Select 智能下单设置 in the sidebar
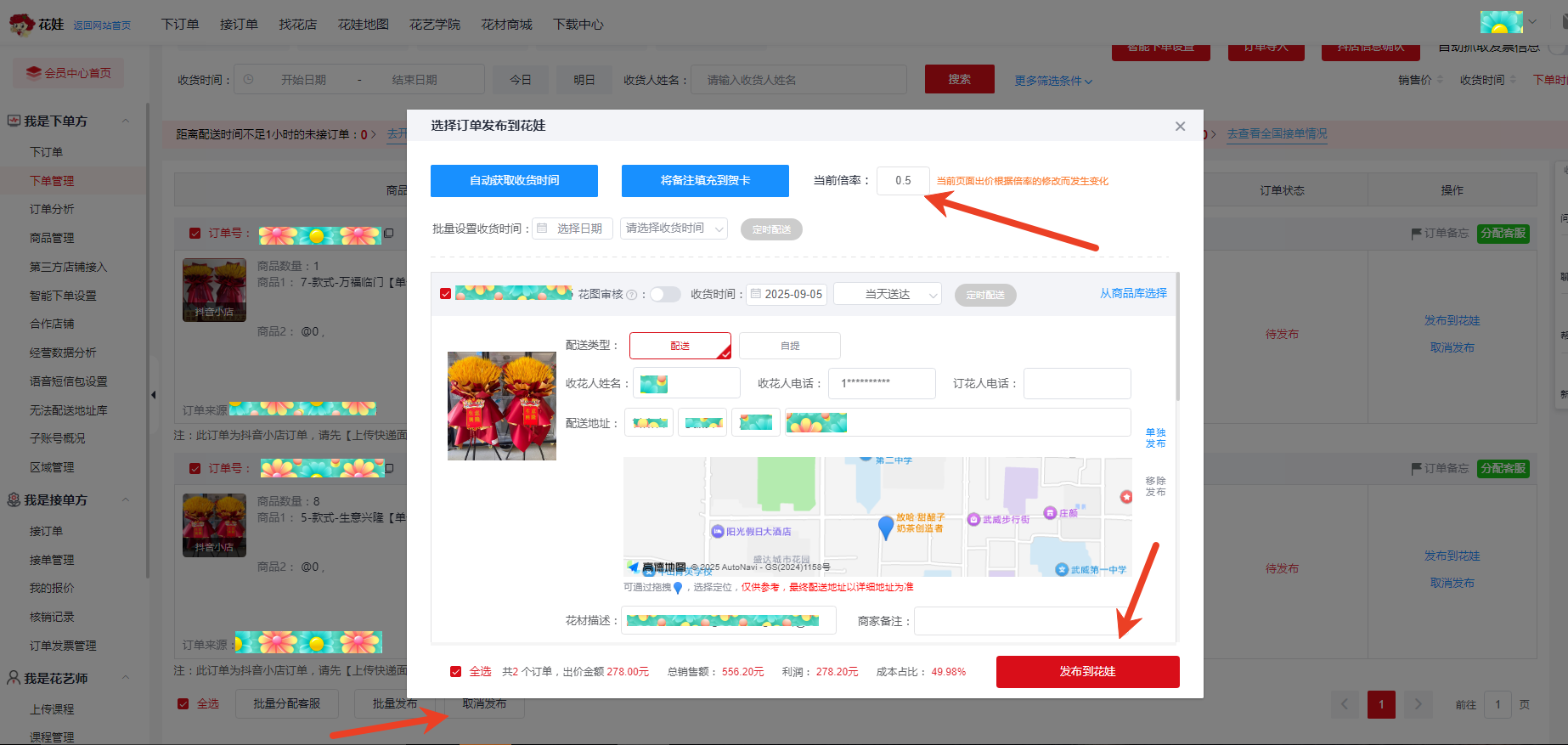Image resolution: width=1568 pixels, height=745 pixels. 63,296
